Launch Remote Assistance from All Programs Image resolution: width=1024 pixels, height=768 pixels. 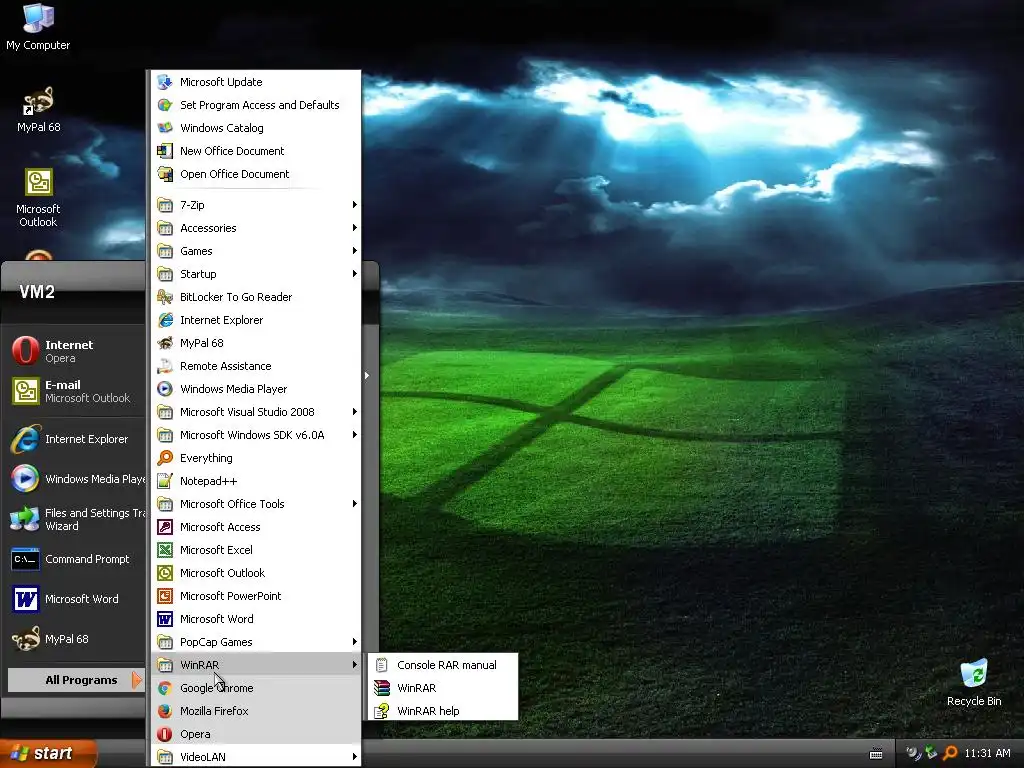[256, 366]
